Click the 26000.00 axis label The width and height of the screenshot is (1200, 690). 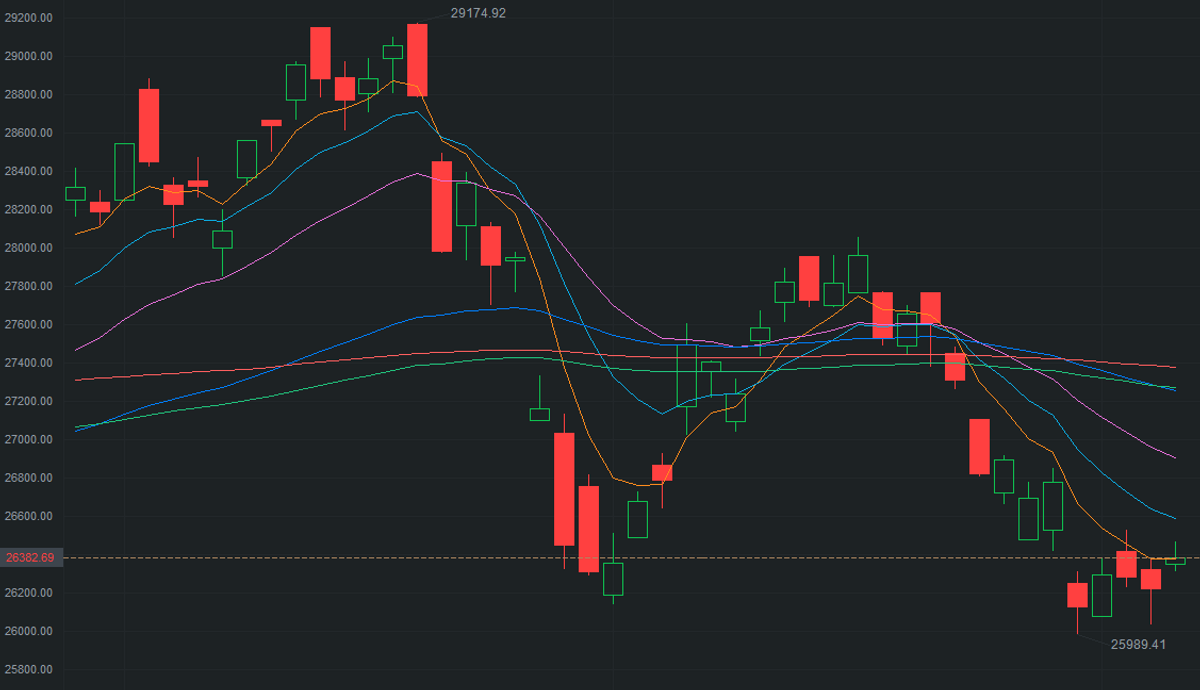[28, 632]
